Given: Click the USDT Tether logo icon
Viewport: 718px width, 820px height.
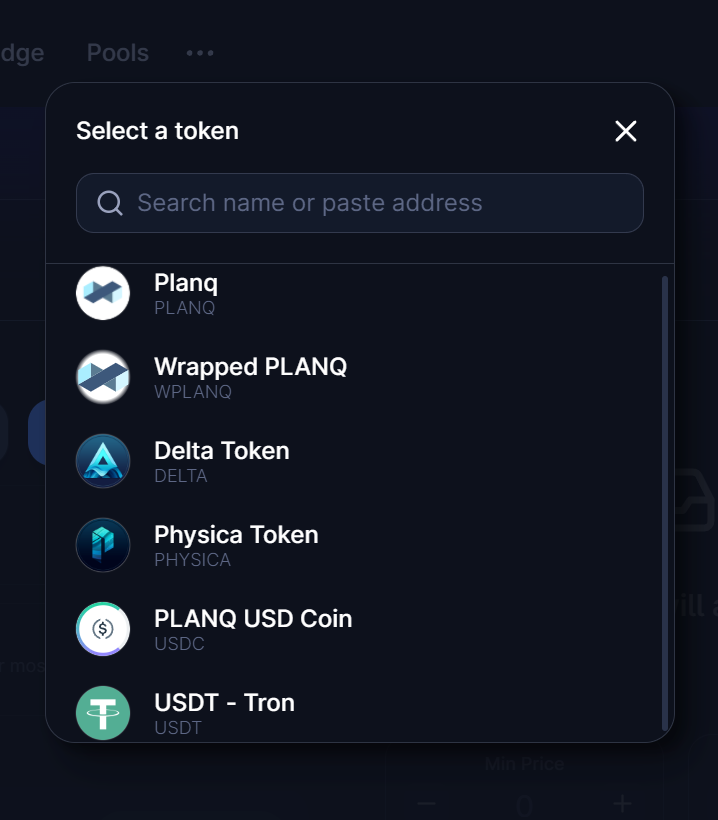Looking at the screenshot, I should pyautogui.click(x=103, y=712).
